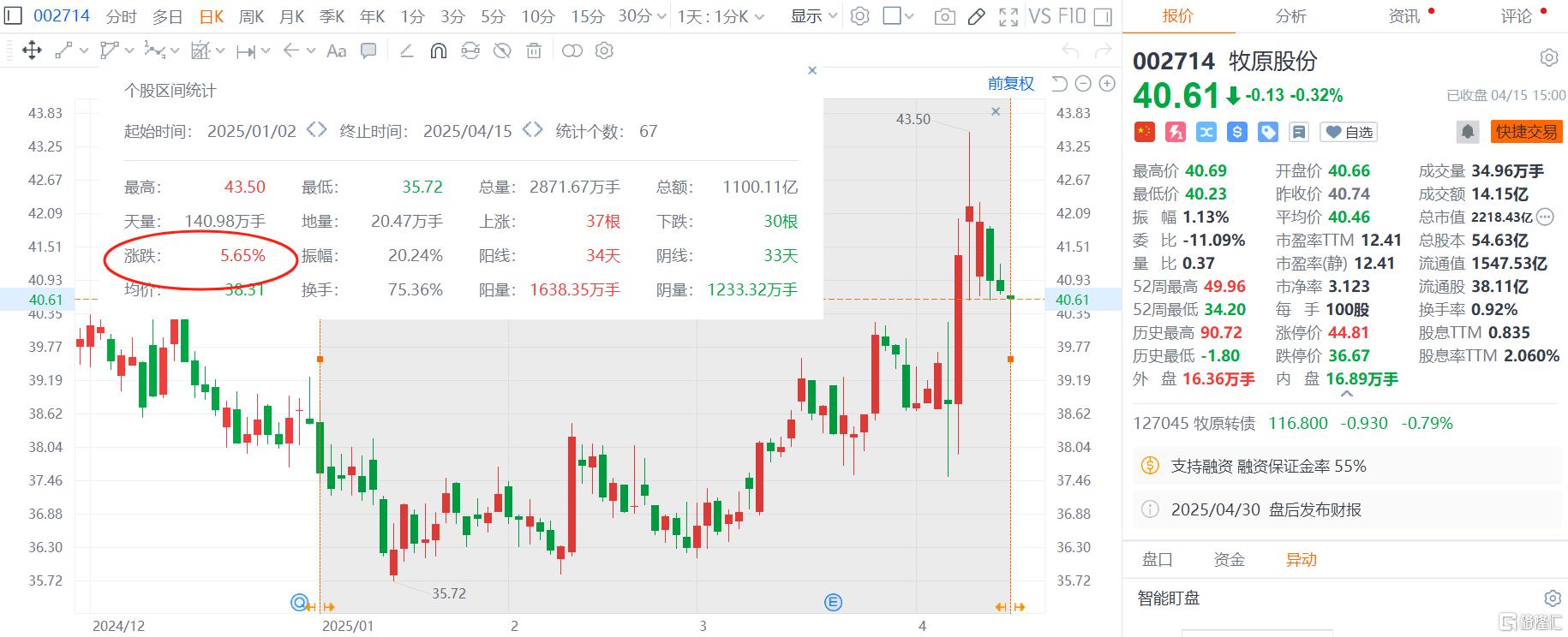Select the pencil brush drawing tool

(x=407, y=51)
